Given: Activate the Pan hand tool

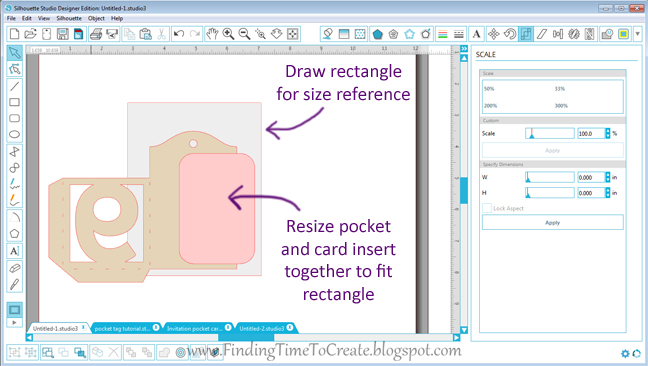Looking at the screenshot, I should click(x=212, y=34).
